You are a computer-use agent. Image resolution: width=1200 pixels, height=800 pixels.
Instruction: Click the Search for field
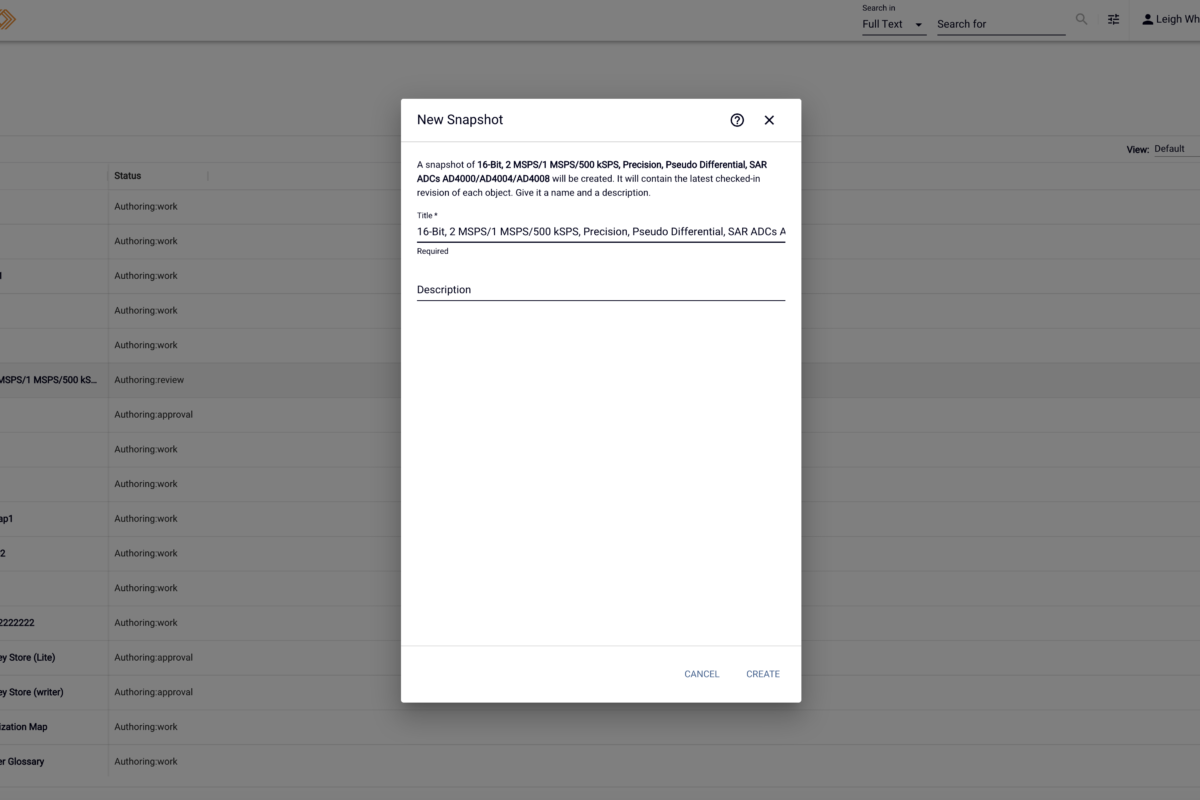coord(1001,24)
